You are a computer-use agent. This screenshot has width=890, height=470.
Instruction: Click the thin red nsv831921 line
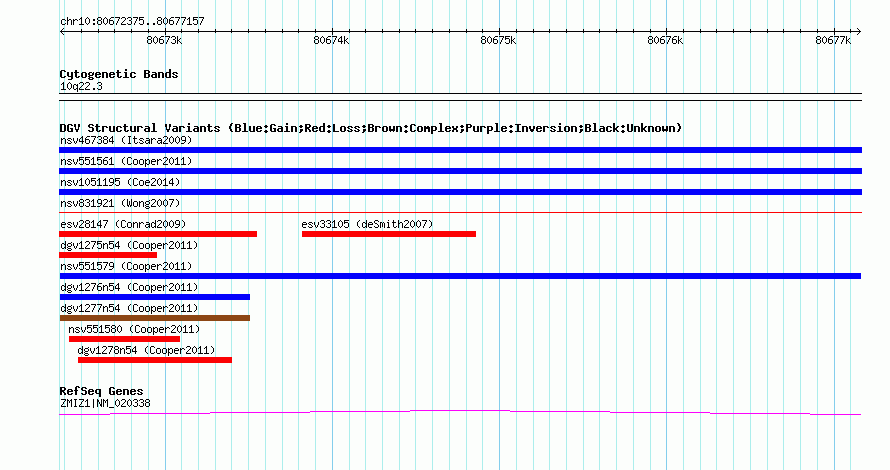[460, 213]
